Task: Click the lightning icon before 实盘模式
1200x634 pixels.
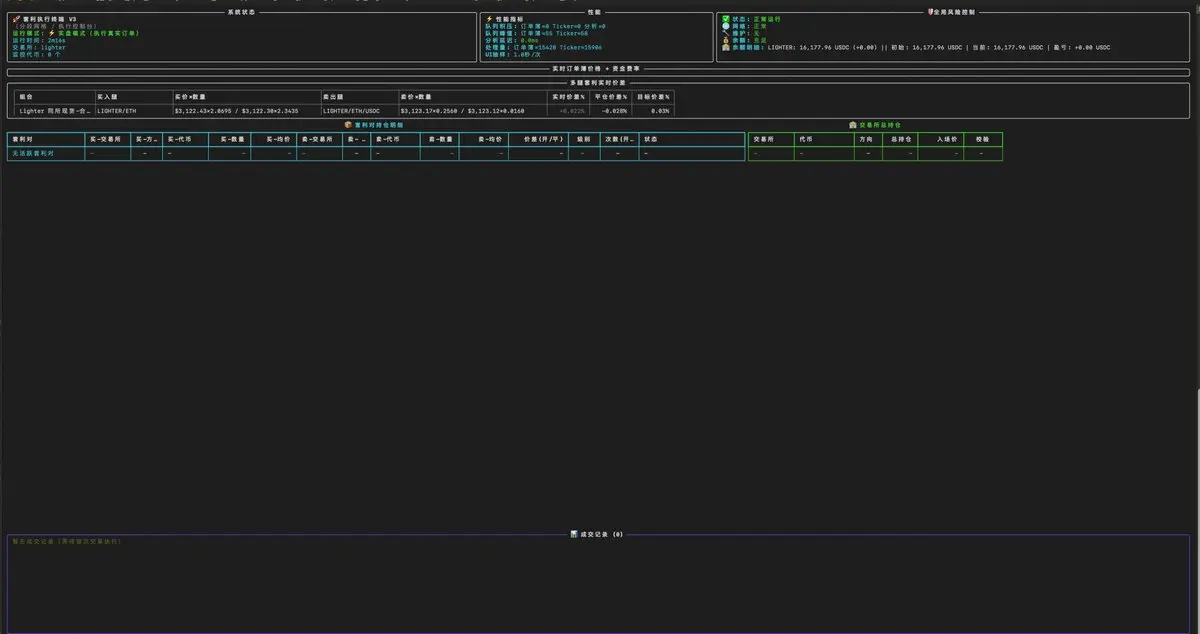Action: 51,33
